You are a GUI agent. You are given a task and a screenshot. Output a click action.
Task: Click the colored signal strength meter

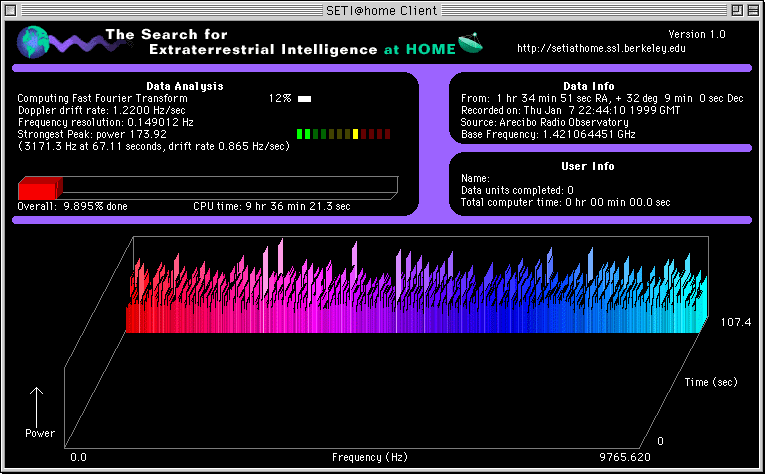343,134
